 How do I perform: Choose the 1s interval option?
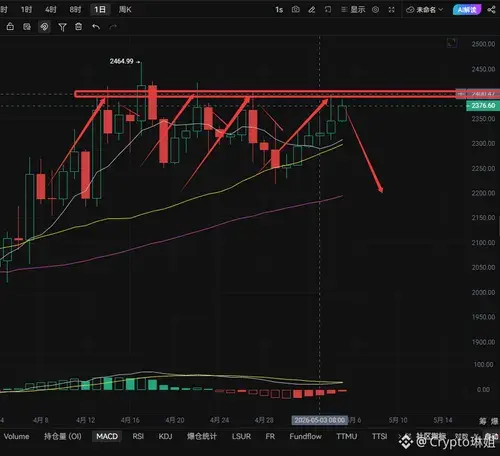point(279,10)
